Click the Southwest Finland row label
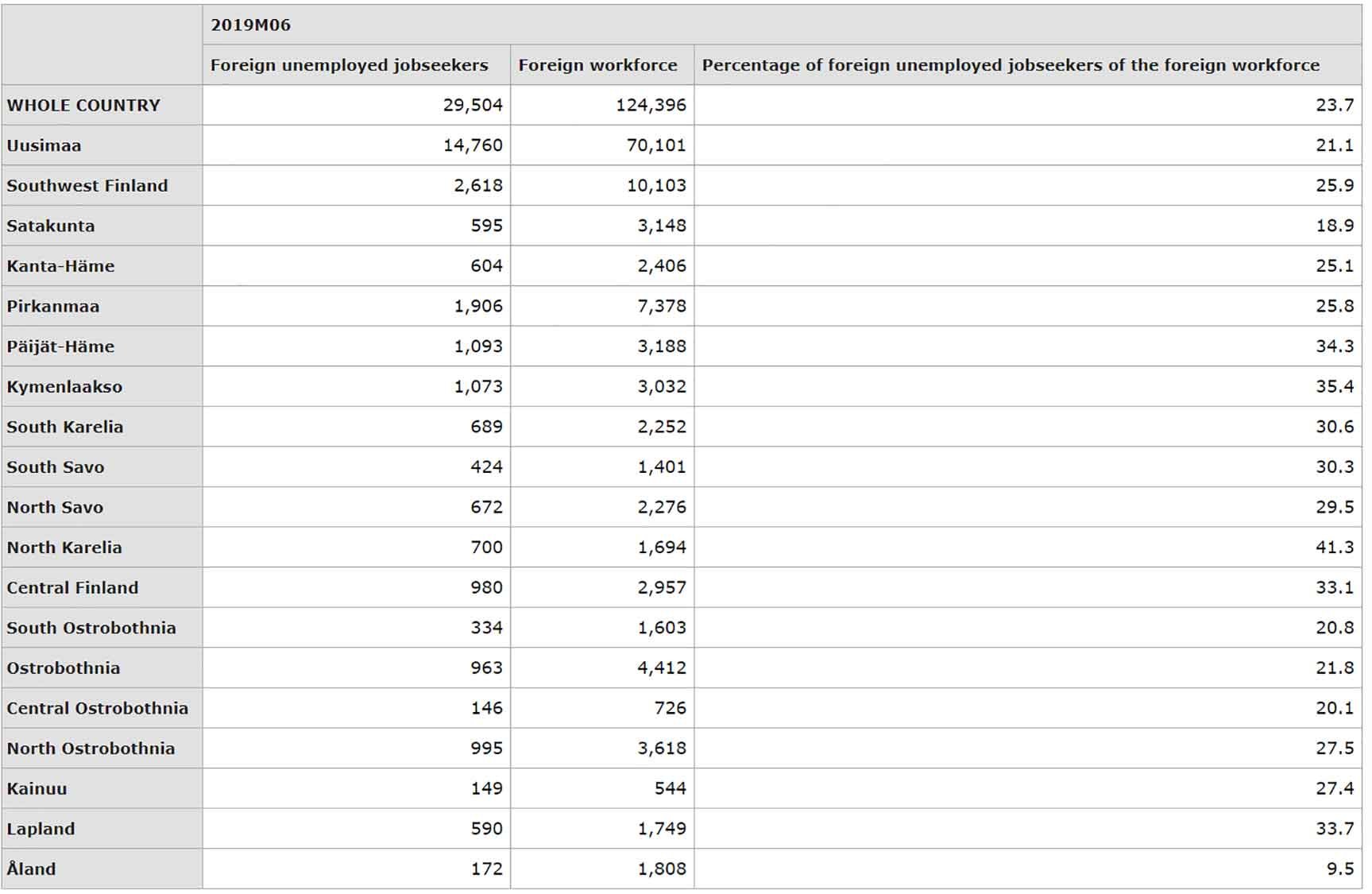 tap(87, 185)
